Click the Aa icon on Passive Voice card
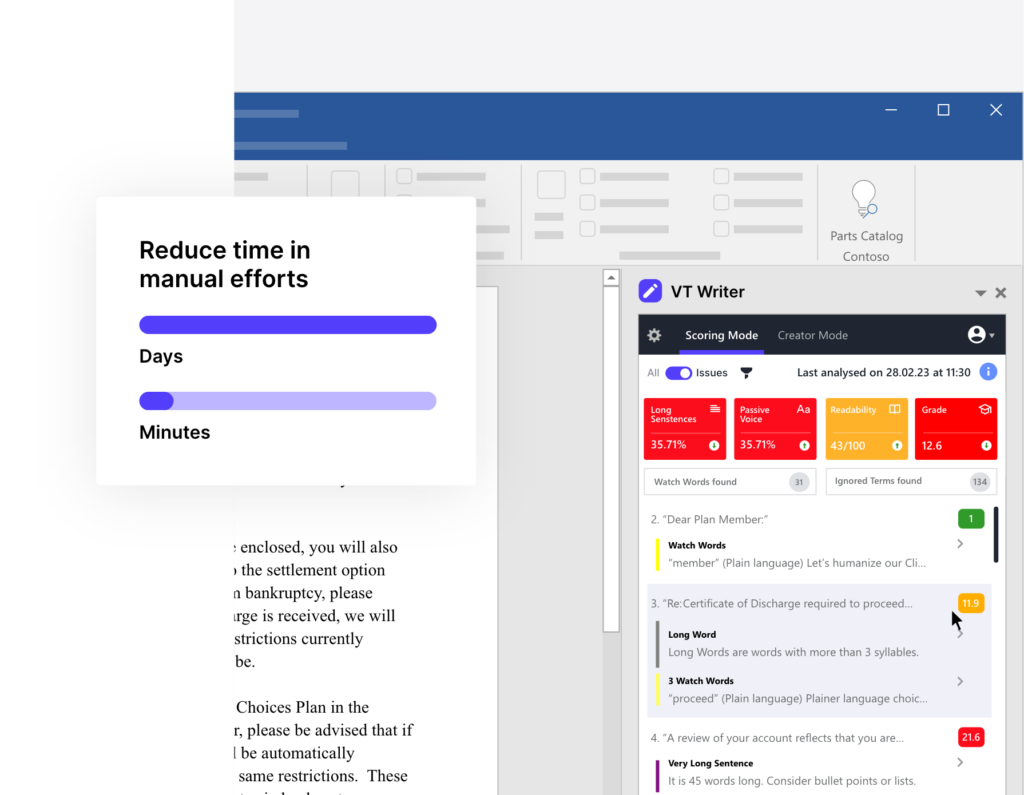Viewport: 1024px width, 795px height. coord(804,410)
